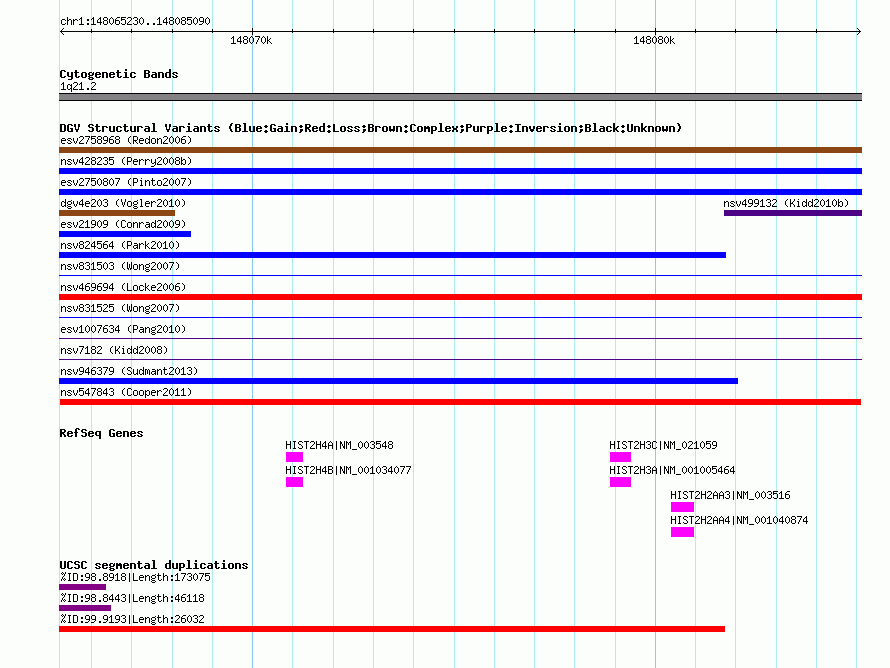Click the segmental duplication bar Length:173075

(82, 587)
